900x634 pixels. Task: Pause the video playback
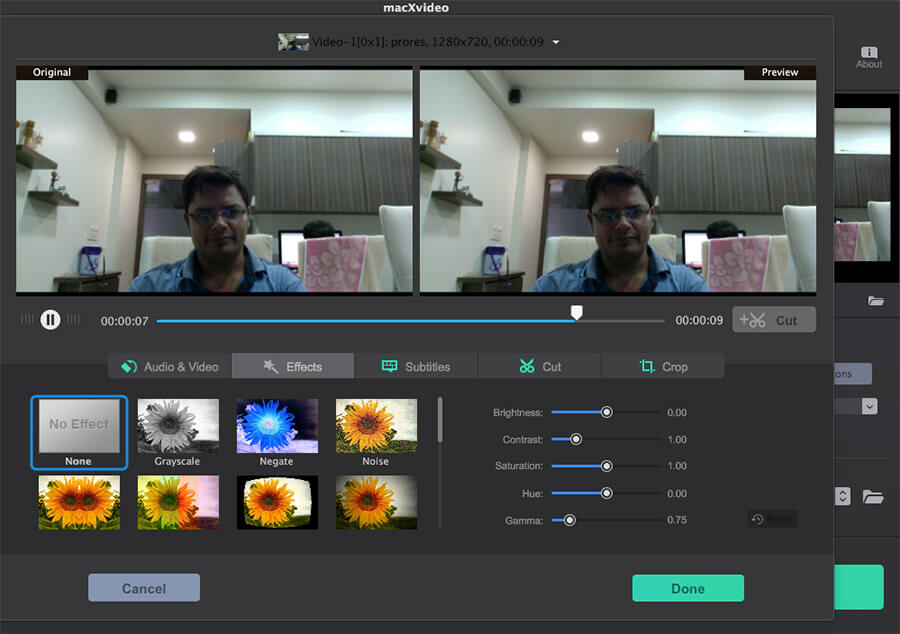pyautogui.click(x=50, y=320)
